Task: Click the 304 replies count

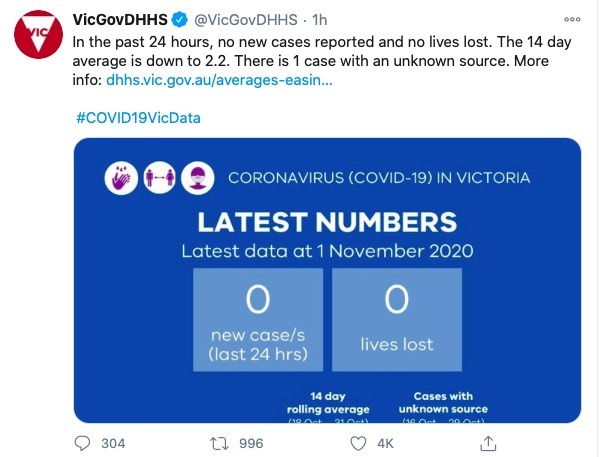Action: [113, 444]
